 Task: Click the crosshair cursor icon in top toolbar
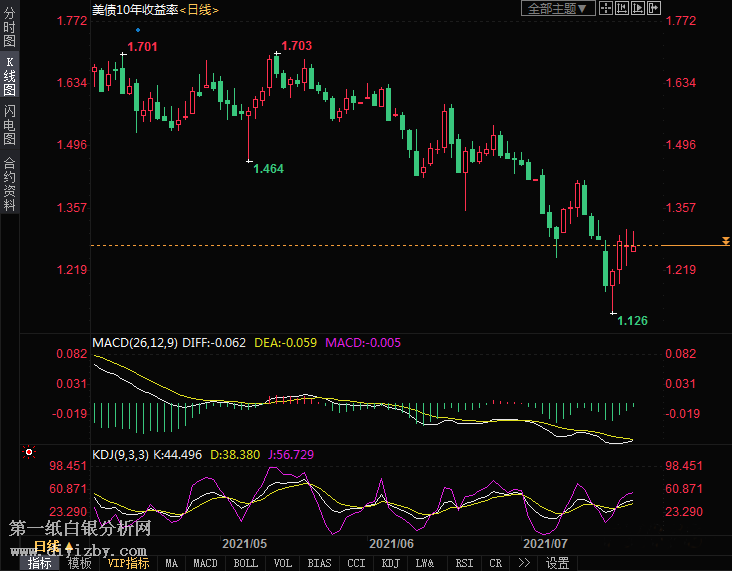(606, 8)
